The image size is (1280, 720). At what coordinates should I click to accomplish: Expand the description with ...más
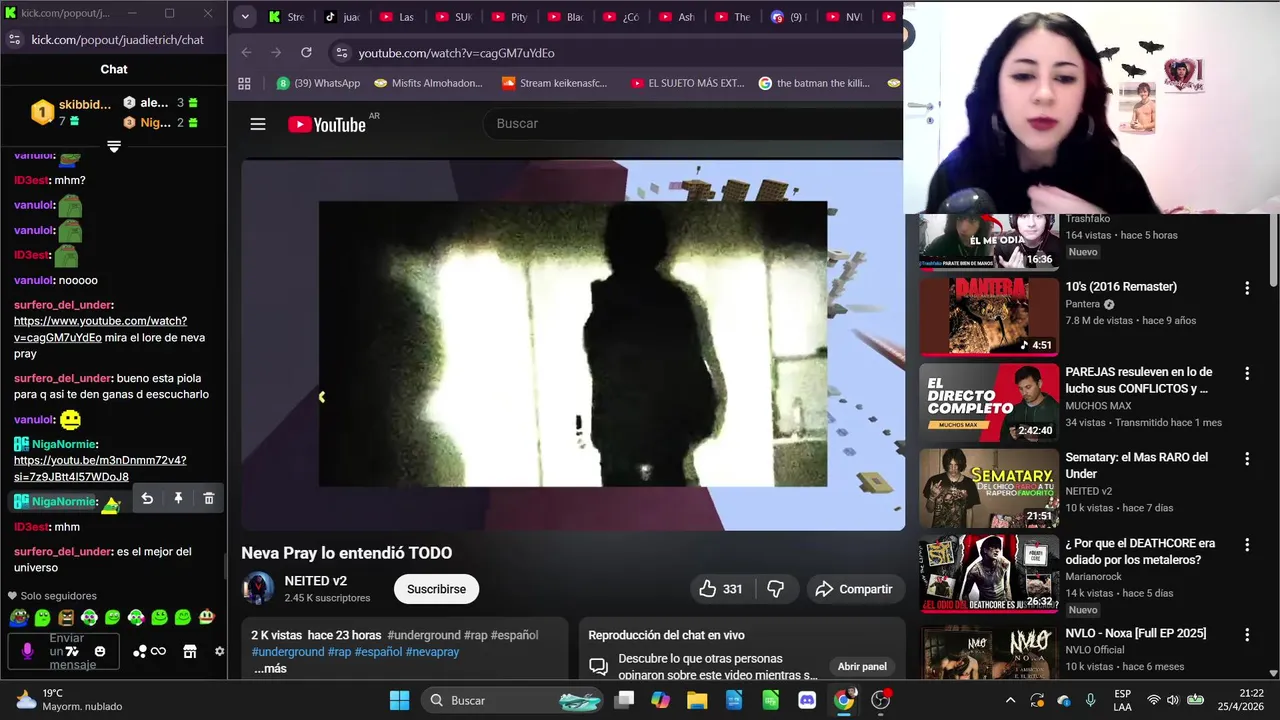270,668
